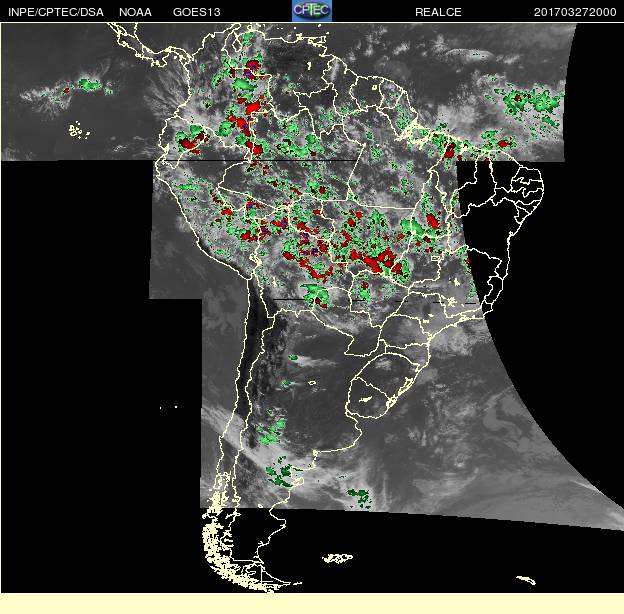The image size is (624, 614).
Task: Click the NOAA label in header
Action: 135,12
